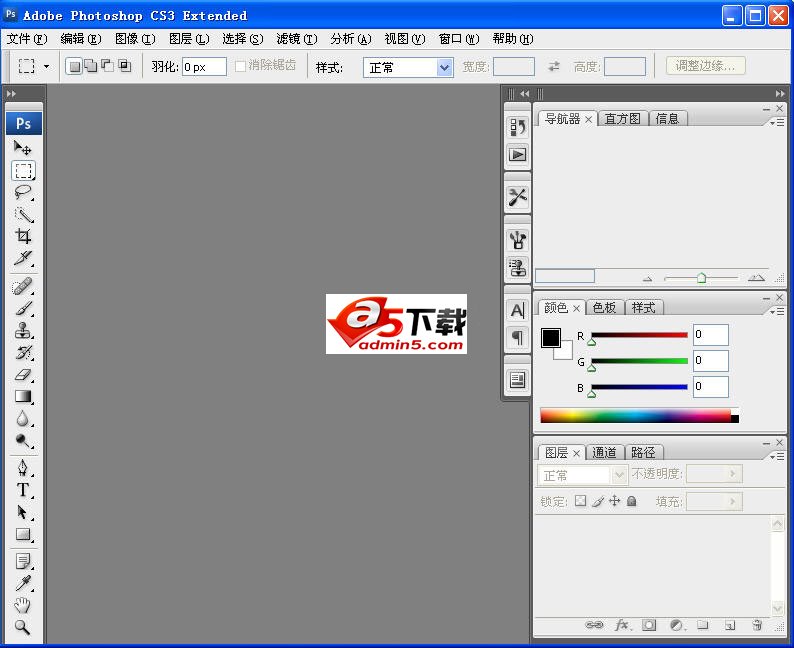Switch to the 通道 tab

coord(604,452)
